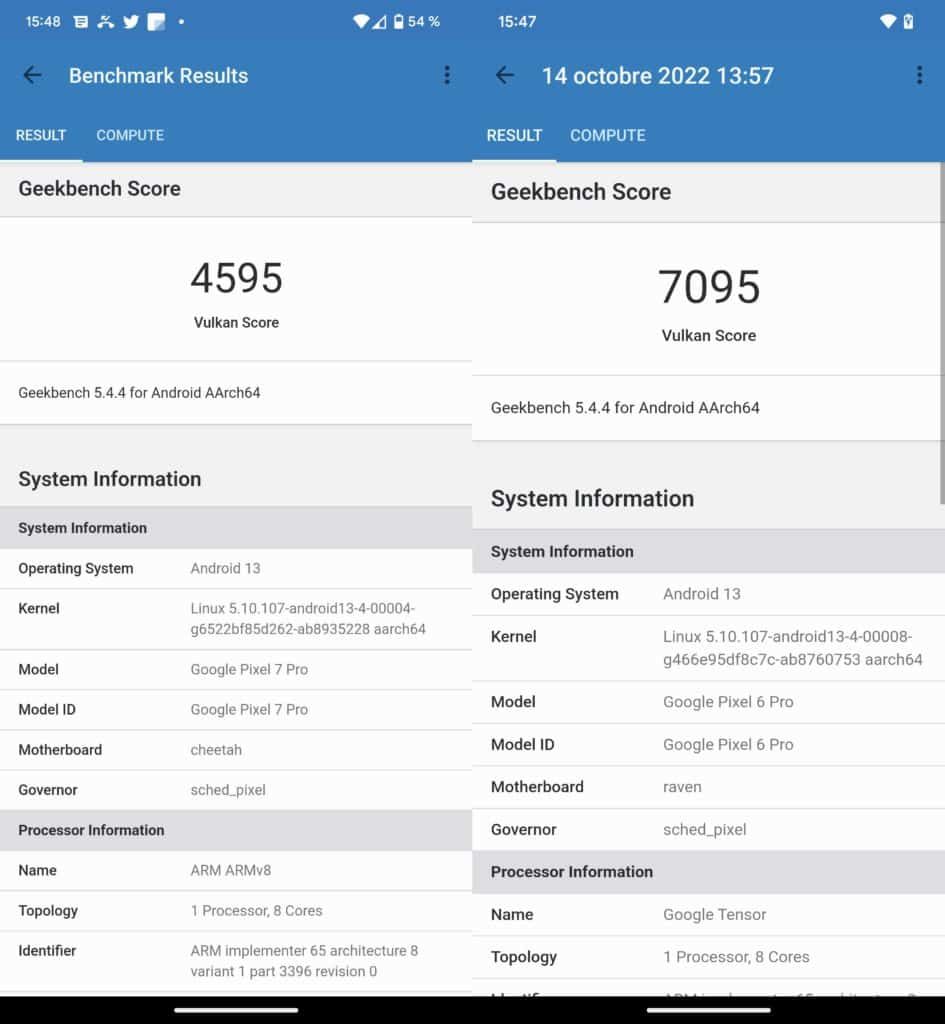Tap the "14 octobre 2022 13:57" title
This screenshot has width=945, height=1024.
[x=658, y=76]
